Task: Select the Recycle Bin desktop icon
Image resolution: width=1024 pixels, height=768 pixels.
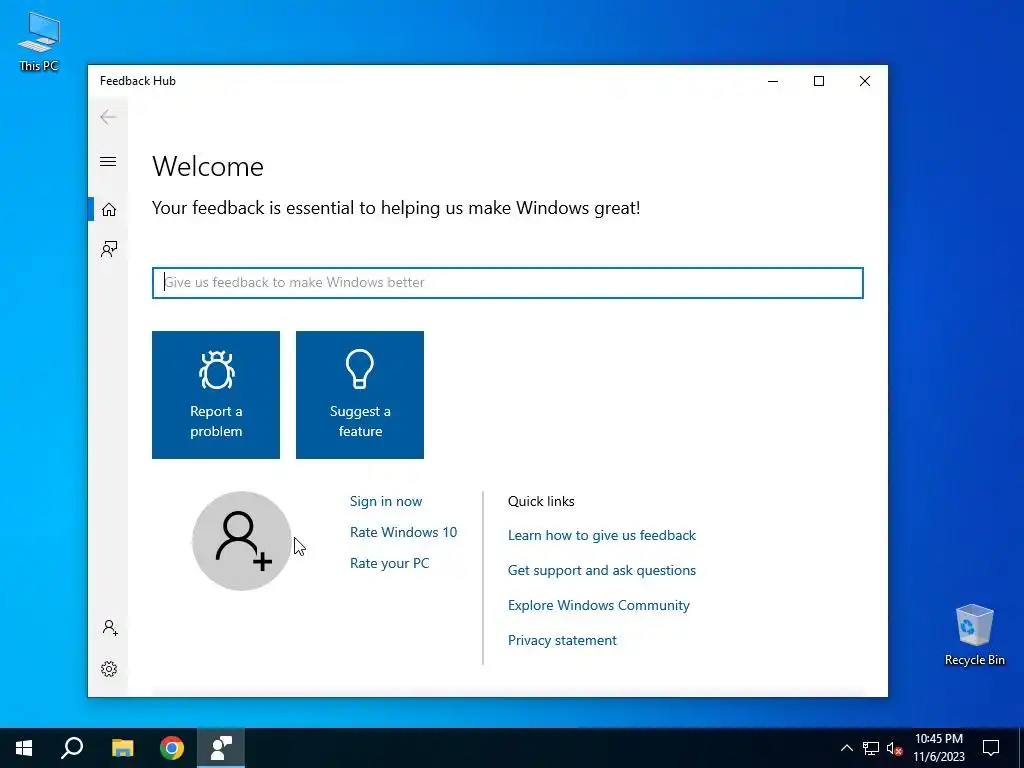Action: point(974,635)
